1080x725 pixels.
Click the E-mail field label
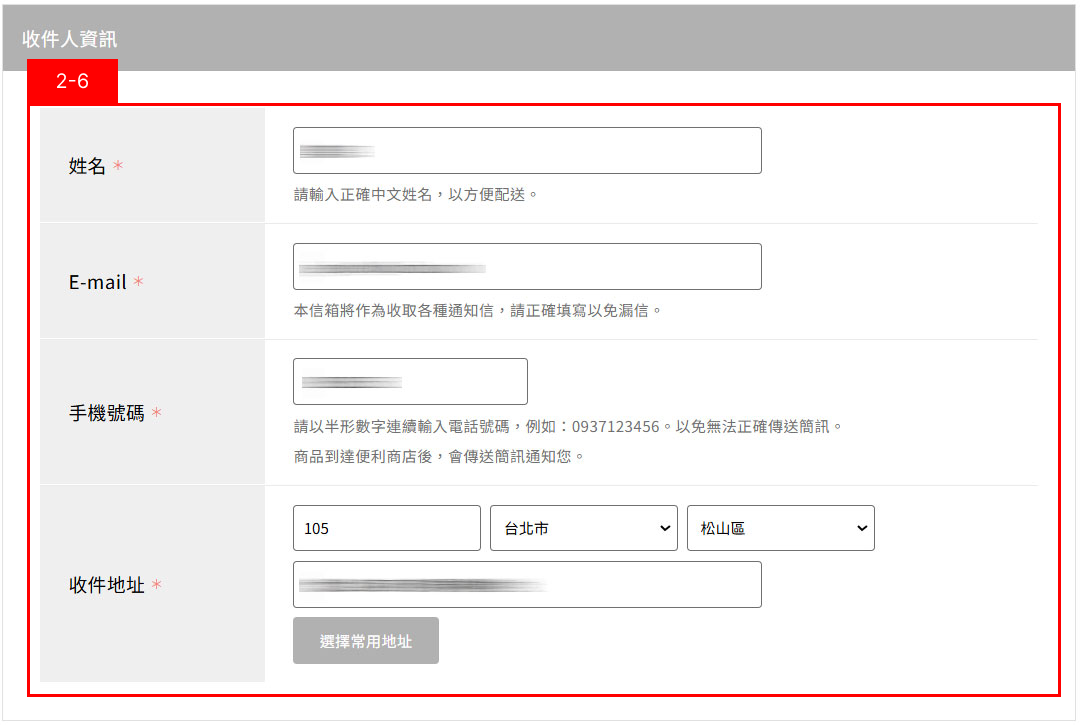tap(97, 283)
